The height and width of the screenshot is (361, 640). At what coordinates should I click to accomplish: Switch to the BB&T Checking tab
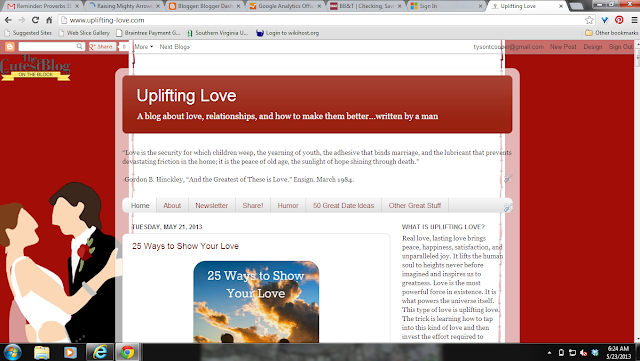366,6
